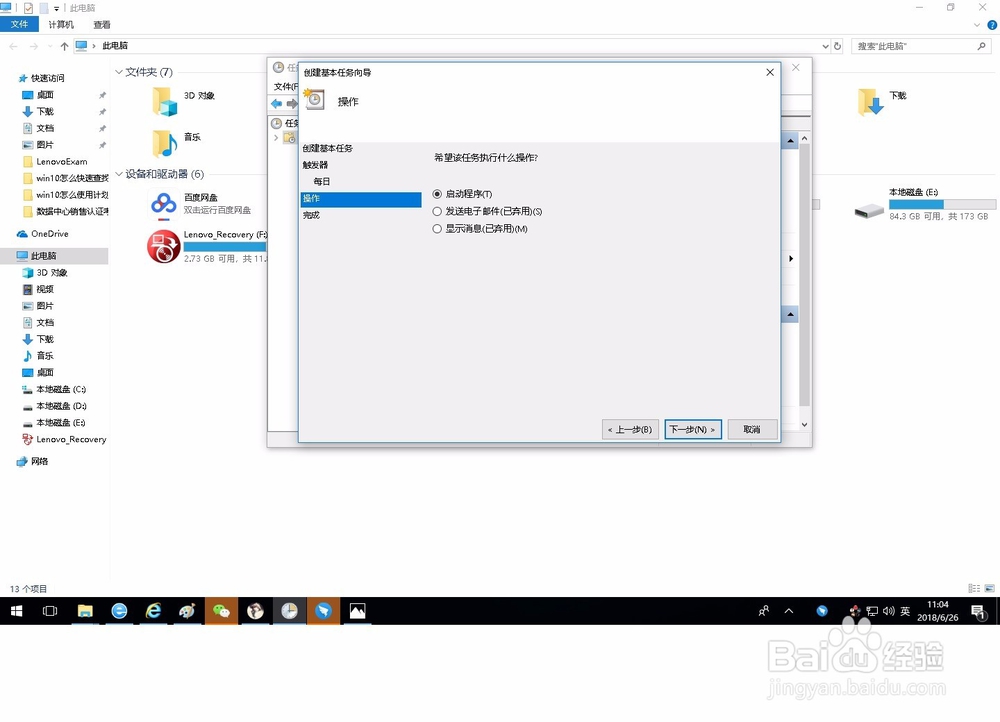Open Internet Explorer from taskbar
Image resolution: width=1000 pixels, height=722 pixels.
point(153,611)
